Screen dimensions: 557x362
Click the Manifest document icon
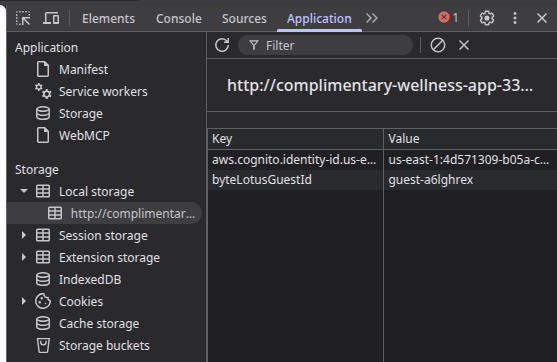[43, 69]
